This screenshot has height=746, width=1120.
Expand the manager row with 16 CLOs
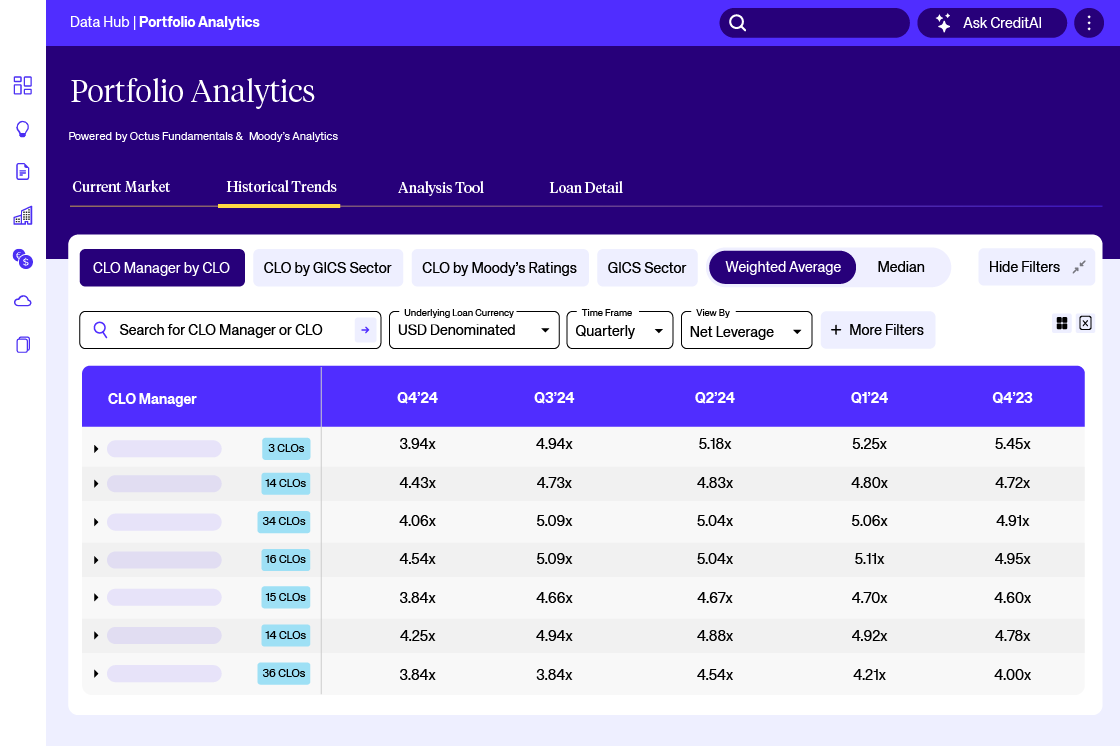pyautogui.click(x=96, y=560)
